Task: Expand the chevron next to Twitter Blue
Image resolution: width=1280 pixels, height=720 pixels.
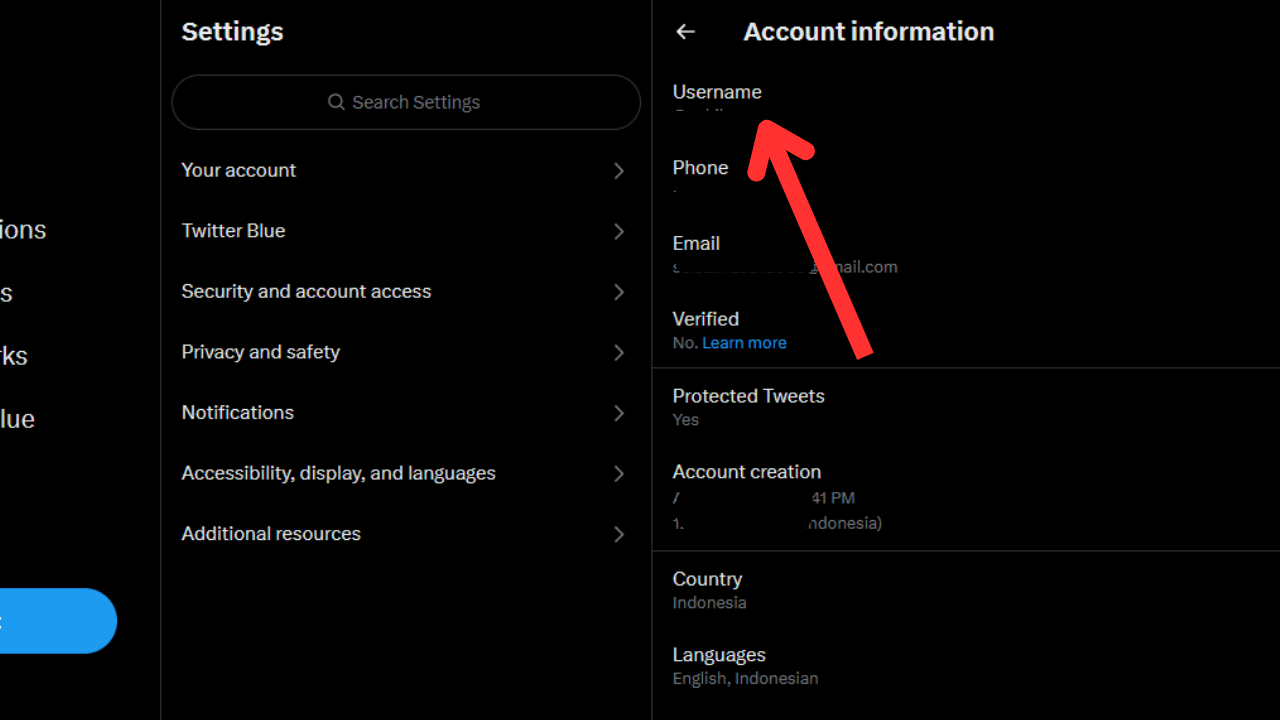Action: pyautogui.click(x=619, y=231)
